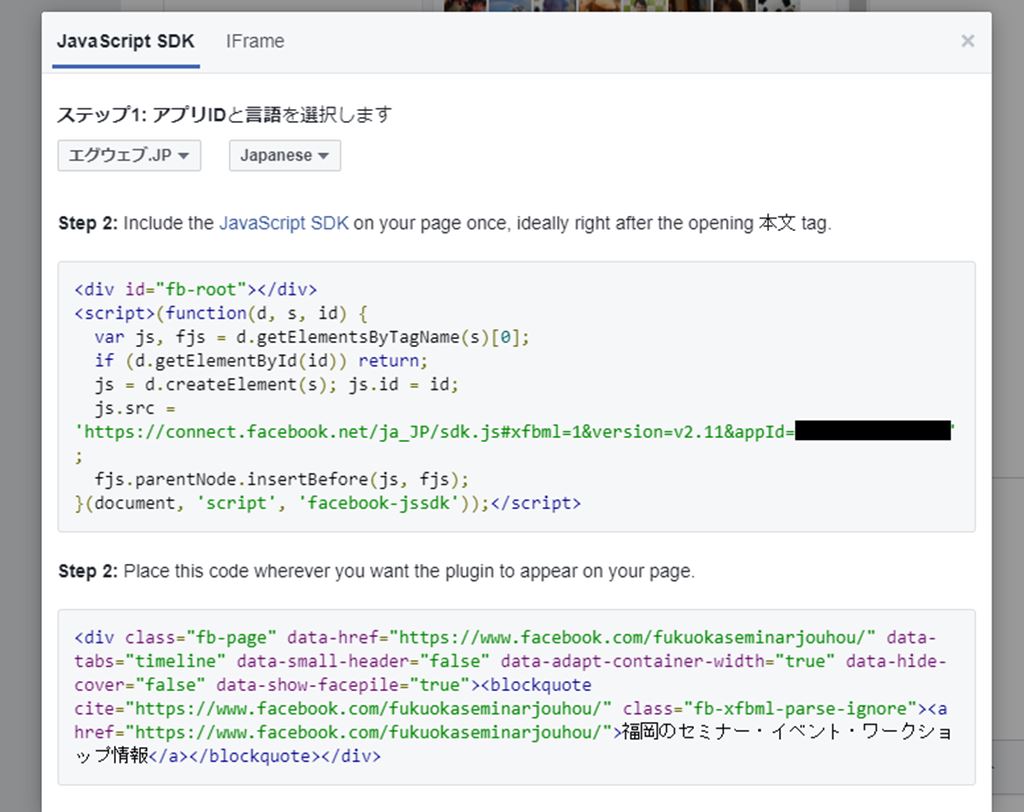Click the 福岡のセミナー link text in code
The width and height of the screenshot is (1024, 812).
click(786, 732)
